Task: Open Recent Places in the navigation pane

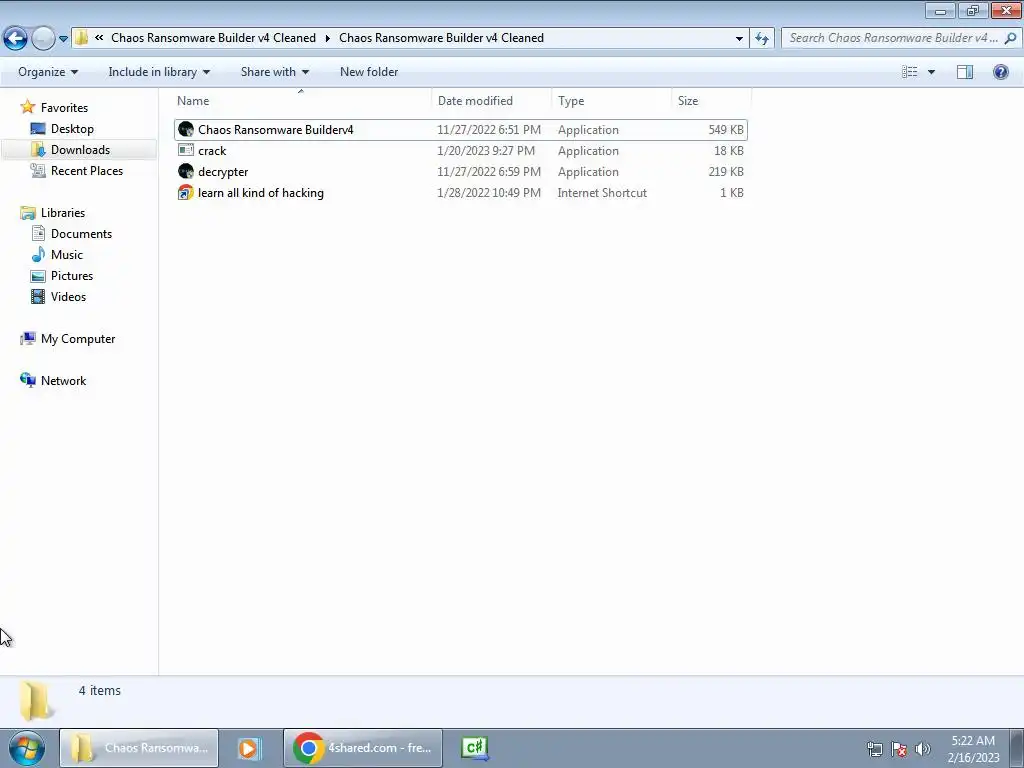Action: click(87, 170)
